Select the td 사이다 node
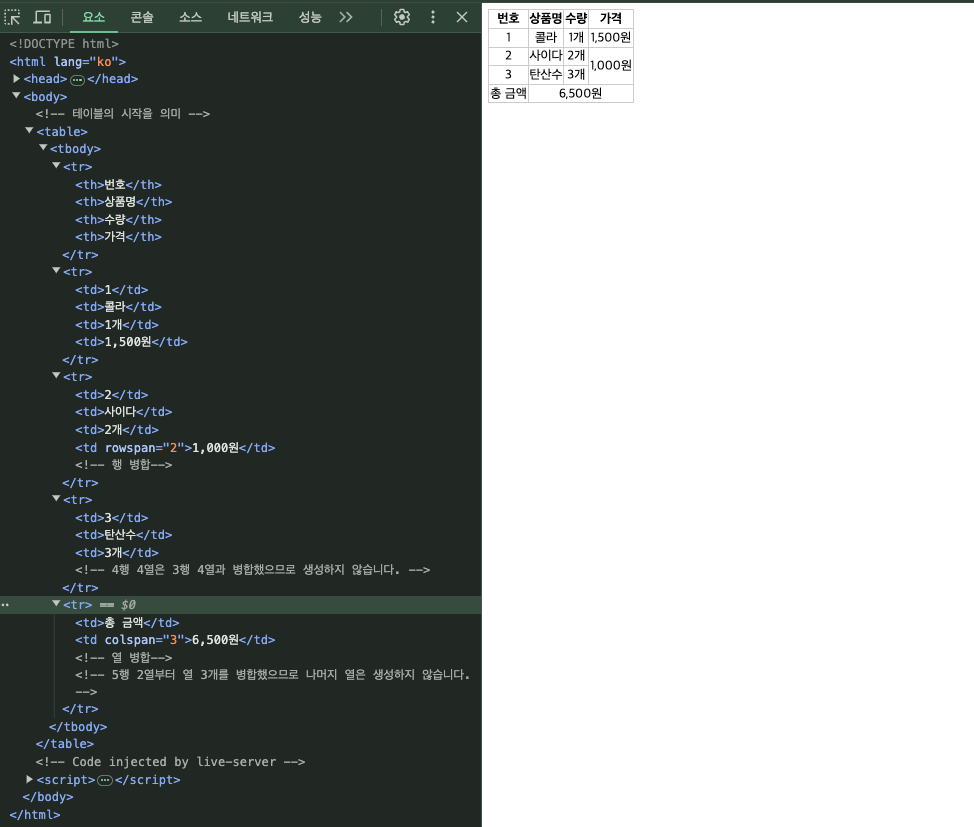 click(124, 412)
